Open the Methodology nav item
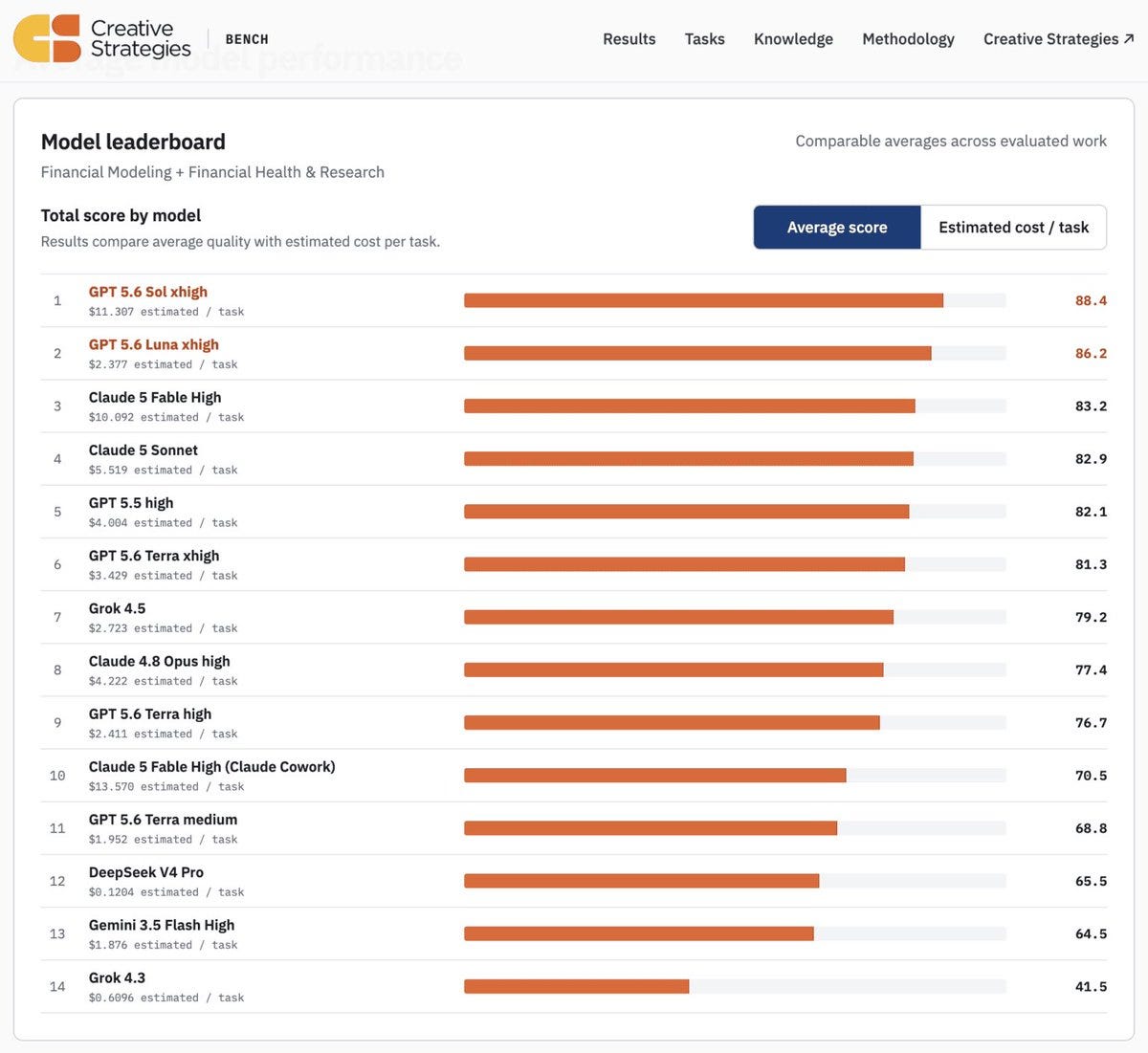The width and height of the screenshot is (1148, 1053). click(908, 39)
